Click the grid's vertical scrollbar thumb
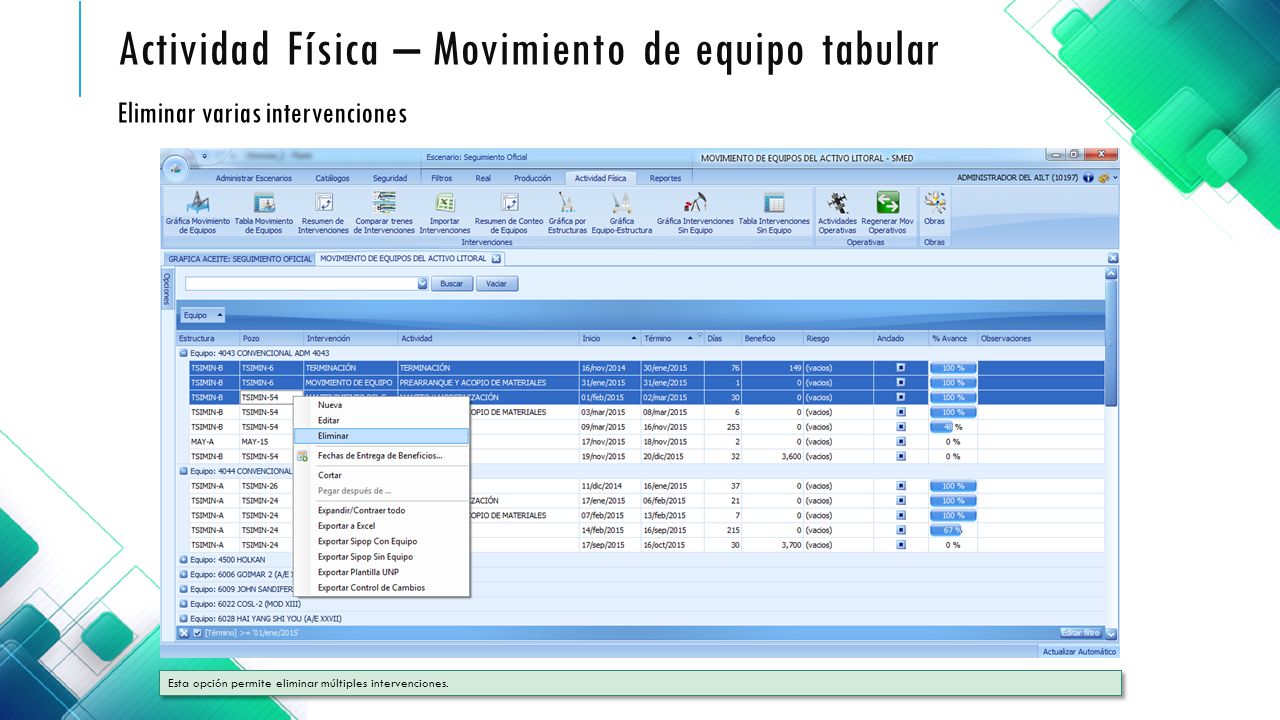1280x720 pixels. tap(1111, 343)
